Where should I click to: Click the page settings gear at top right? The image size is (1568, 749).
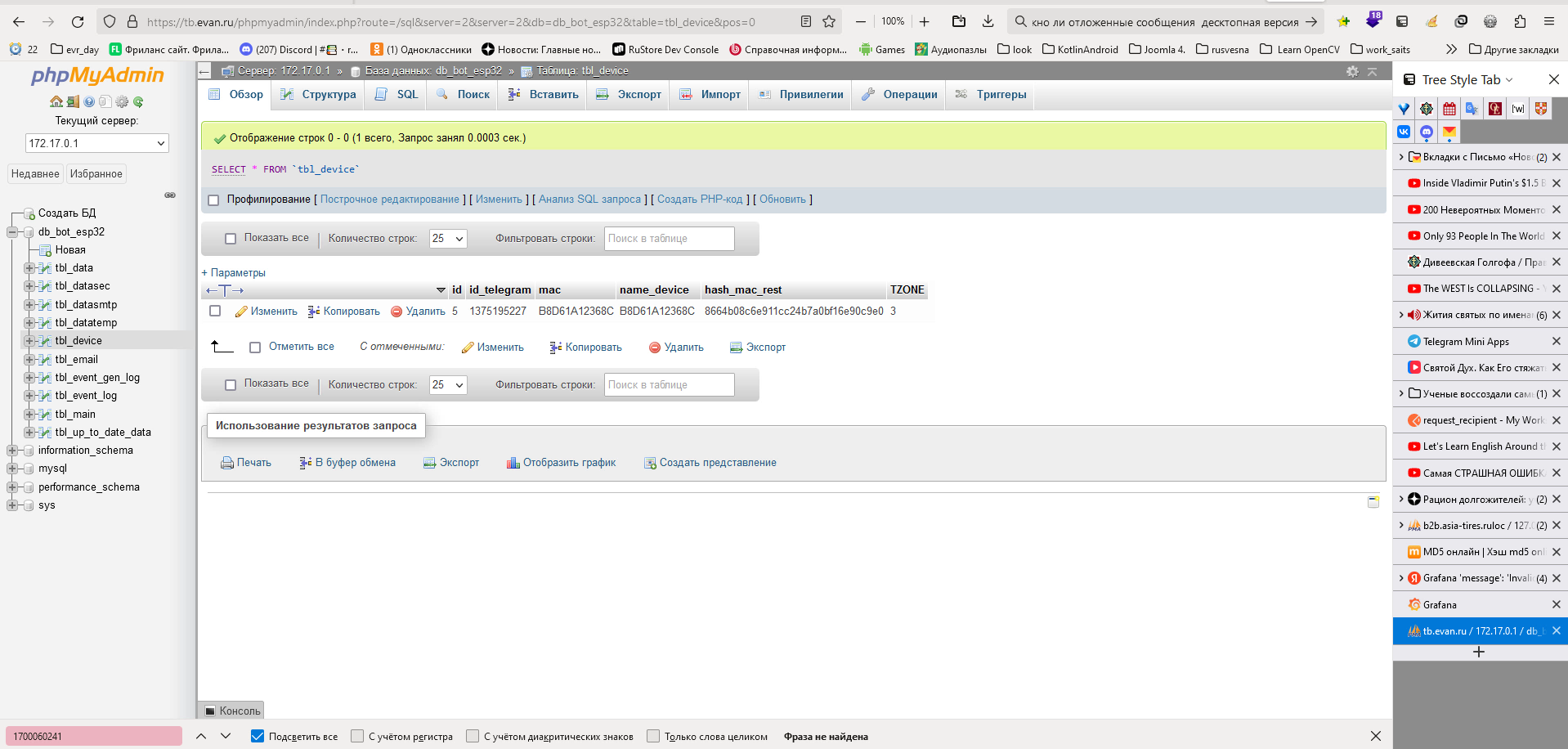pyautogui.click(x=1352, y=72)
